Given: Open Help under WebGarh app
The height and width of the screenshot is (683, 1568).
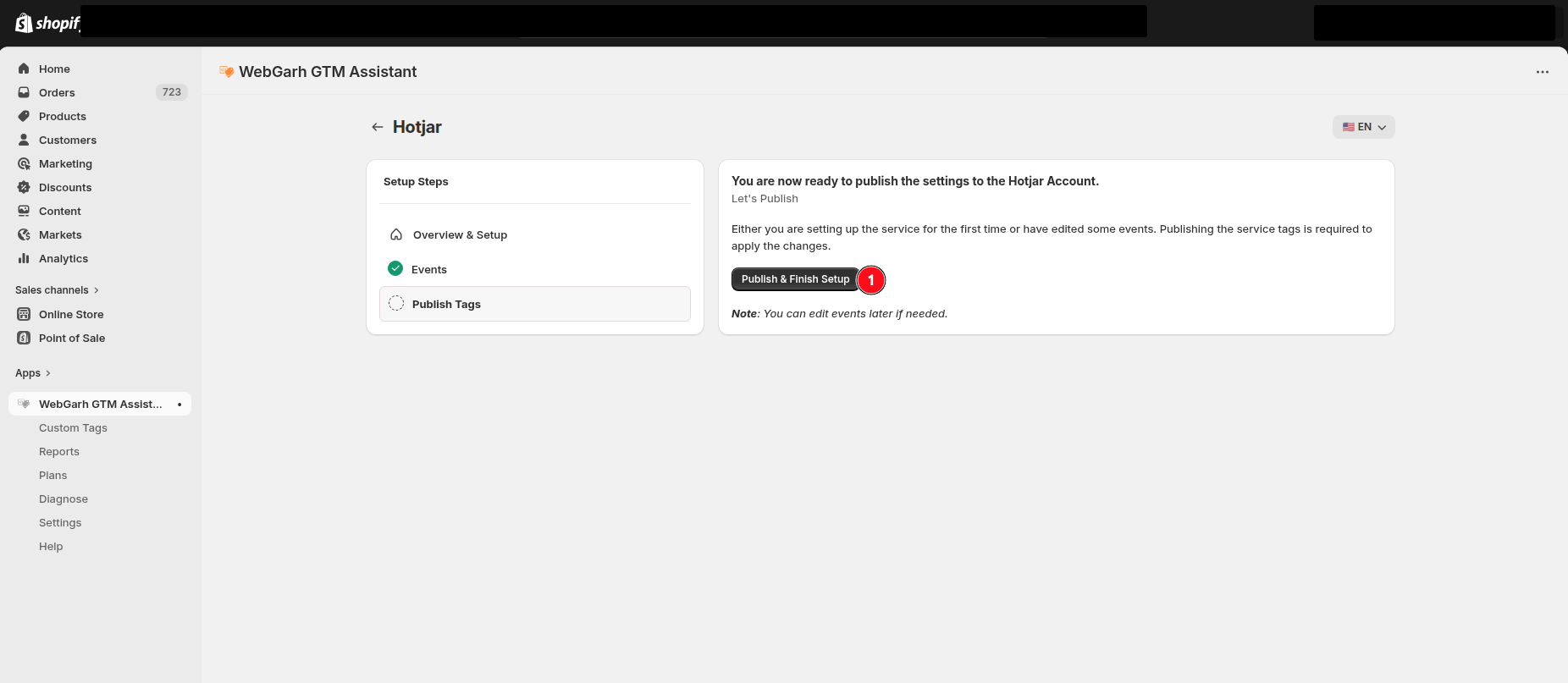Looking at the screenshot, I should click(51, 546).
